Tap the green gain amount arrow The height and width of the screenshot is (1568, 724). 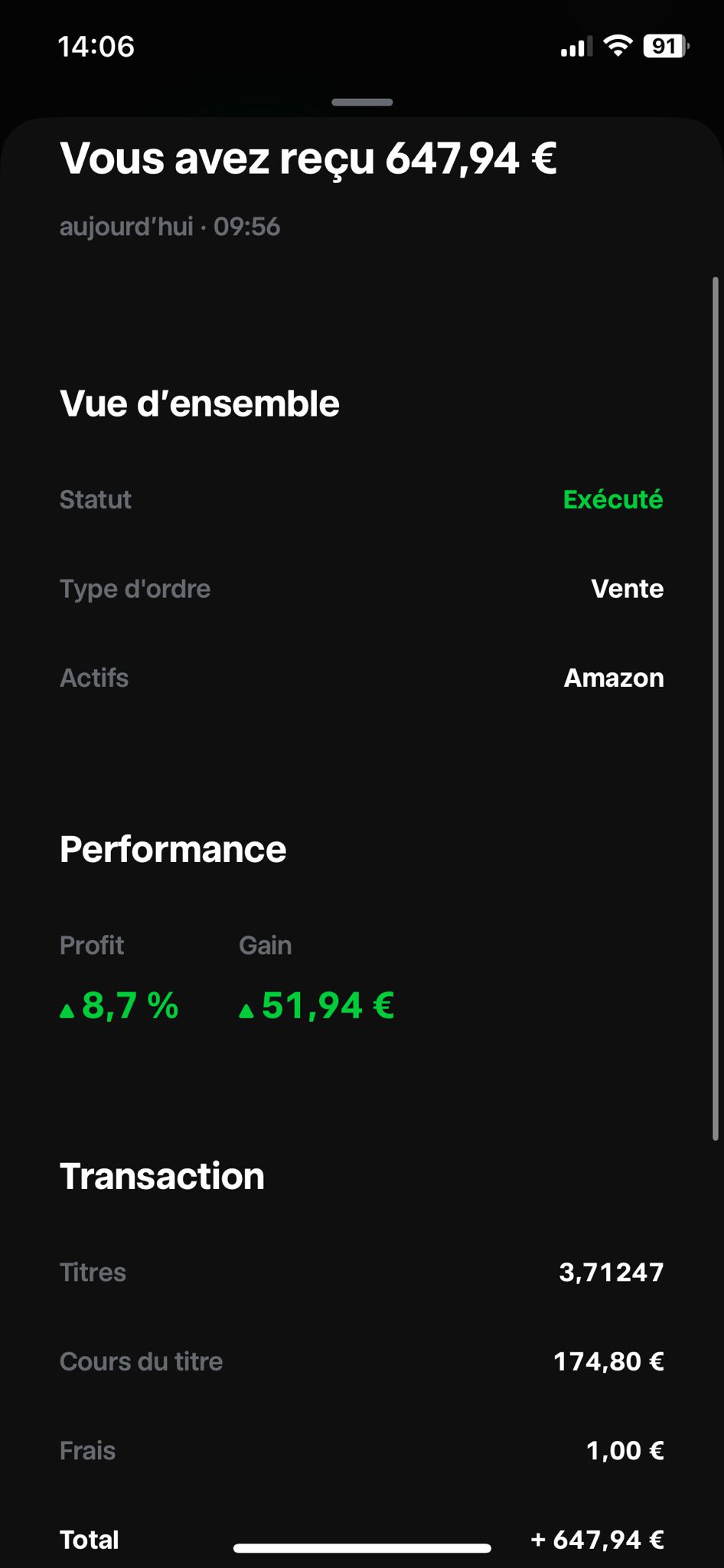[246, 1011]
